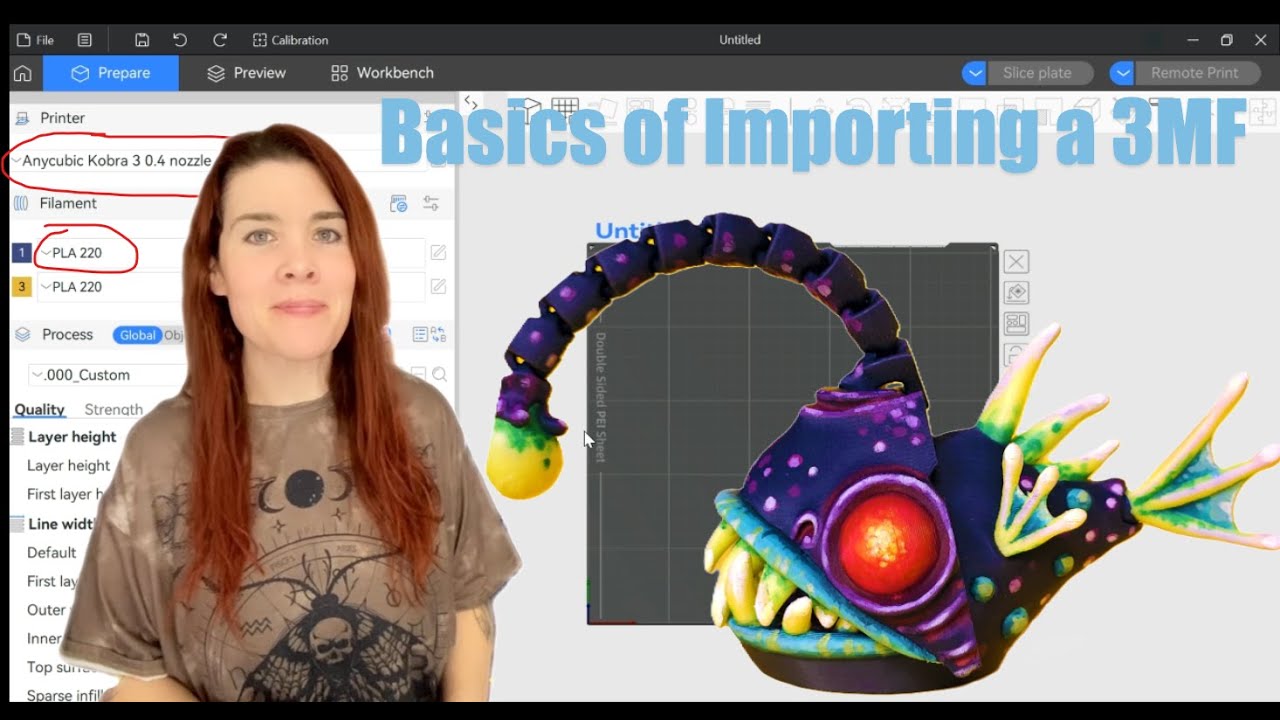The width and height of the screenshot is (1280, 720).
Task: Click the redo arrow icon
Action: [x=220, y=40]
